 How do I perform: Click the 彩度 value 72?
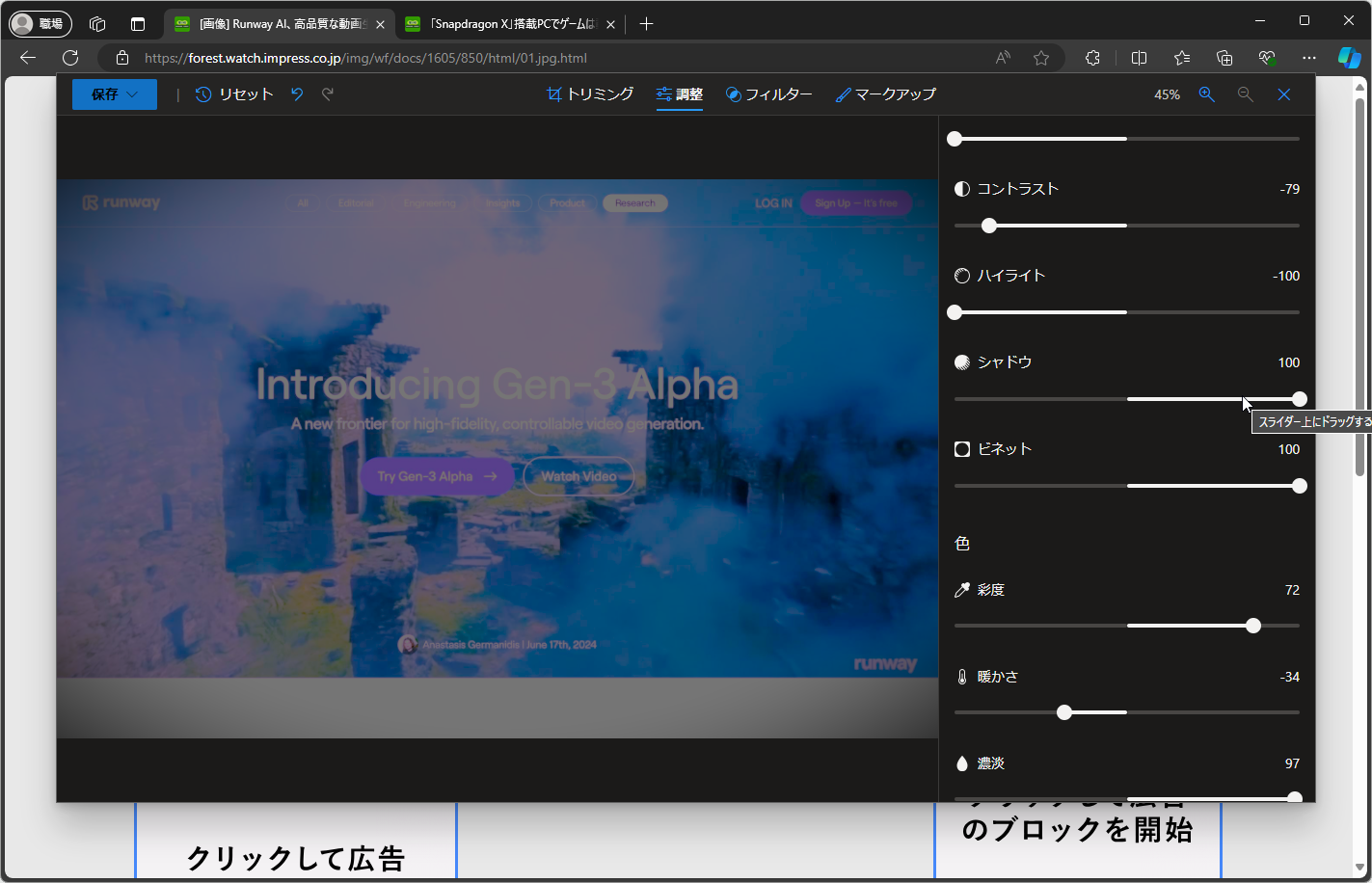pyautogui.click(x=1293, y=590)
